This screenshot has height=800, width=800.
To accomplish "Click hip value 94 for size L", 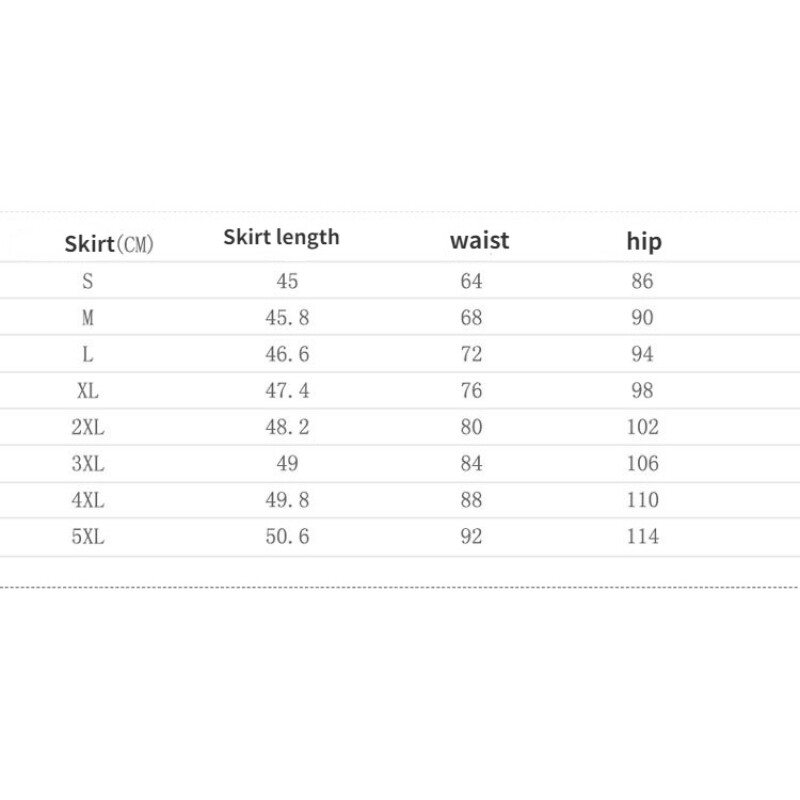I will click(x=642, y=355).
